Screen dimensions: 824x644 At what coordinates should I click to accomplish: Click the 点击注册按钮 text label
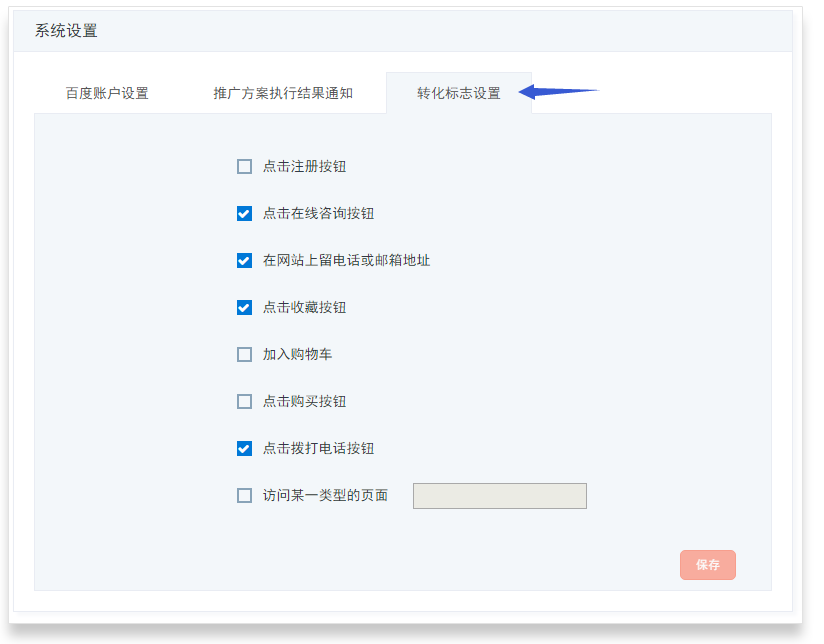point(304,167)
